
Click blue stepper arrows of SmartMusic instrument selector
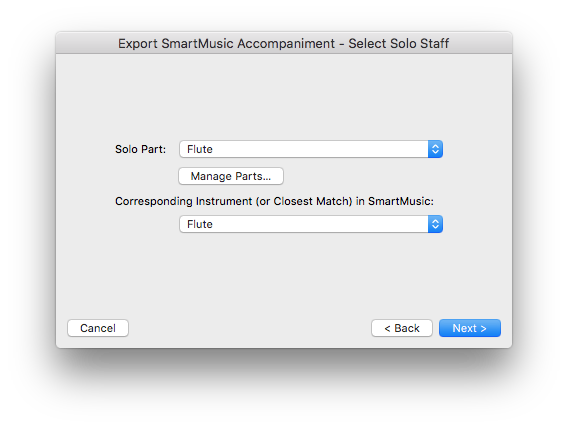pyautogui.click(x=435, y=224)
